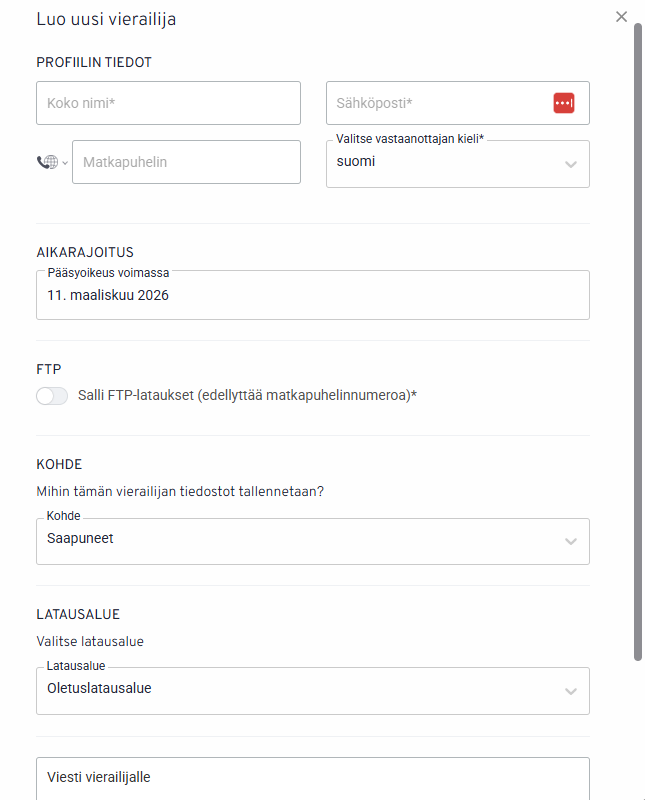Enable the FTP downloads toggle switch
This screenshot has height=800, width=645.
(x=52, y=396)
